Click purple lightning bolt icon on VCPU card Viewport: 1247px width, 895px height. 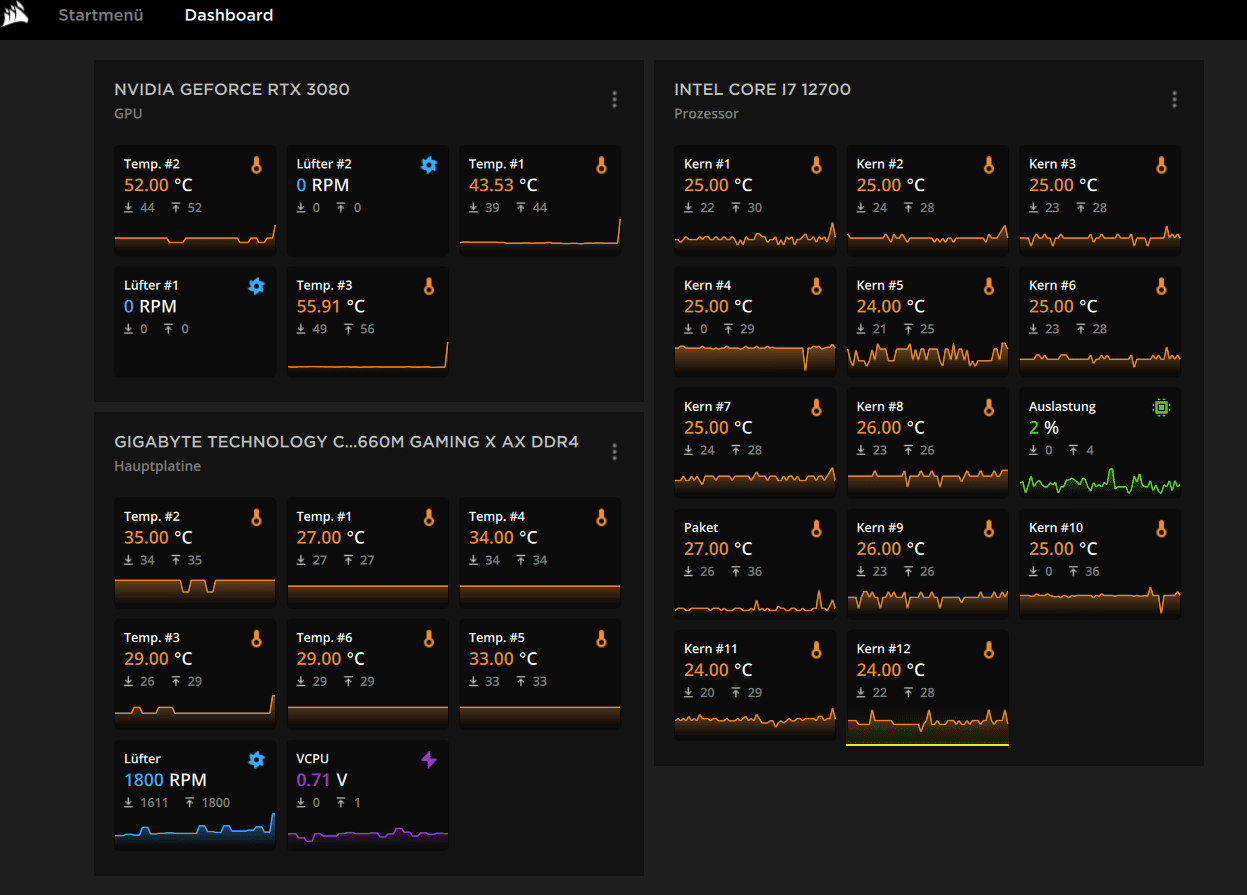pos(429,760)
